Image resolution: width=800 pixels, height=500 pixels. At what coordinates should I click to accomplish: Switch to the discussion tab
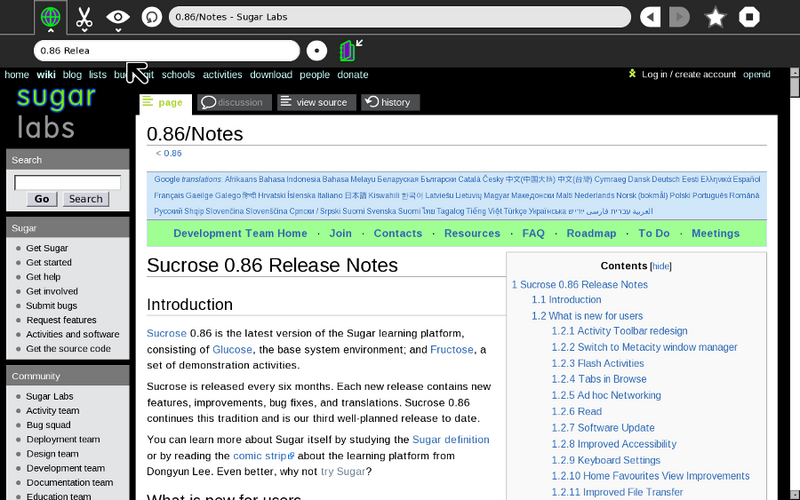232,102
